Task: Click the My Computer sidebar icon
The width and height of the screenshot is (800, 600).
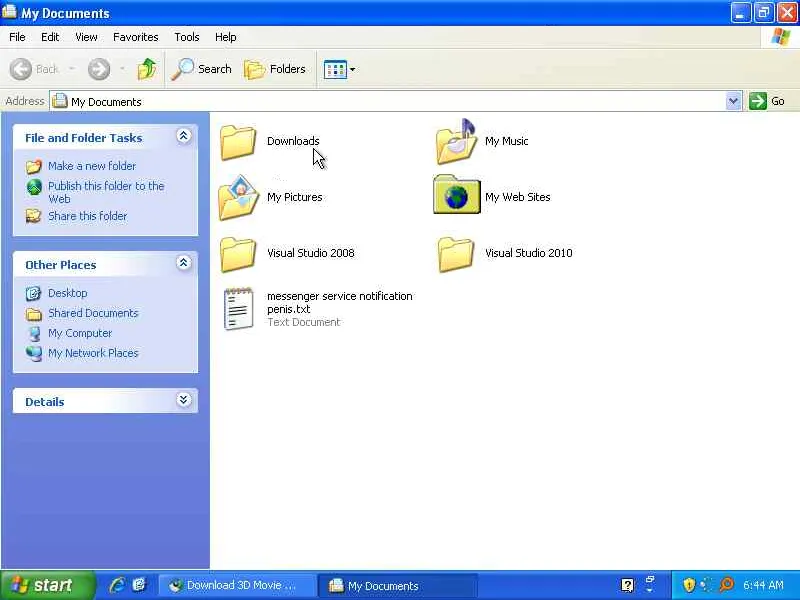Action: tap(34, 334)
